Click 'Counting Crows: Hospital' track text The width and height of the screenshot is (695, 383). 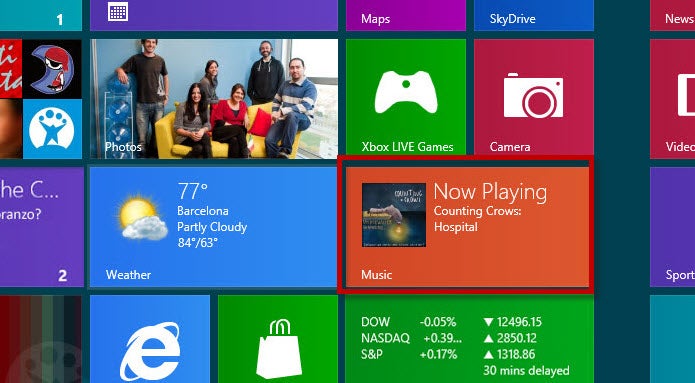click(477, 219)
